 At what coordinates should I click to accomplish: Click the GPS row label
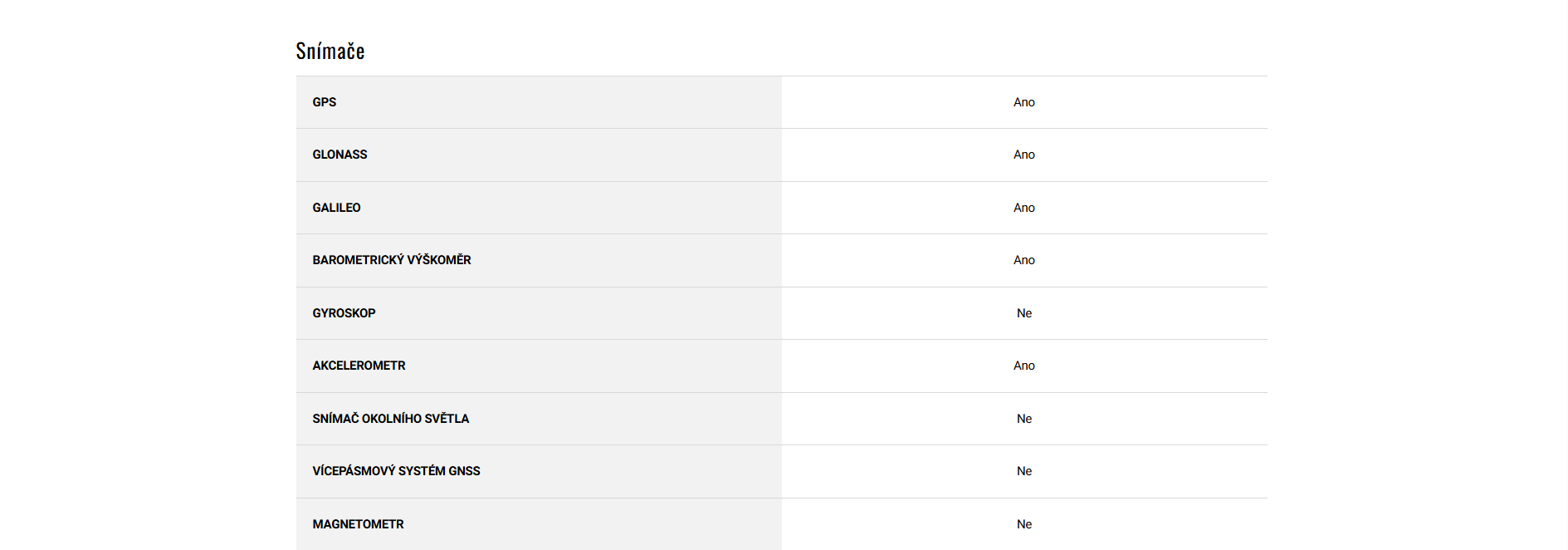tap(325, 102)
